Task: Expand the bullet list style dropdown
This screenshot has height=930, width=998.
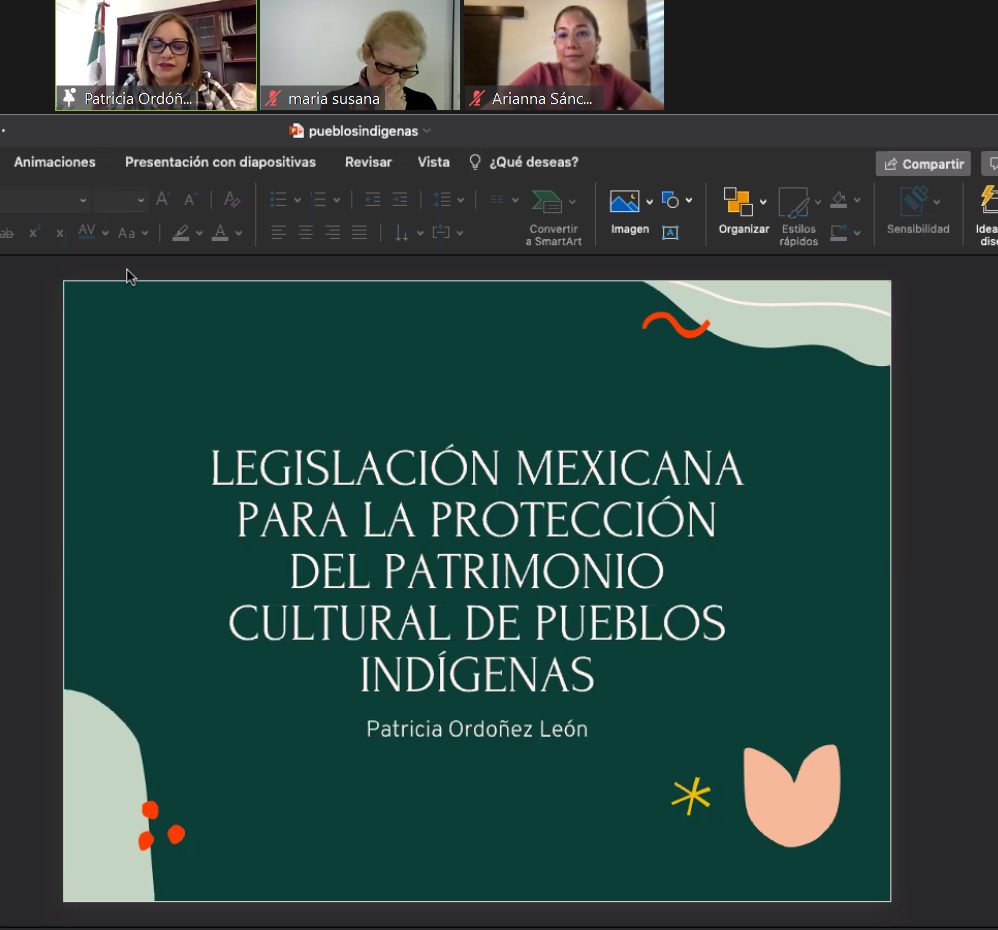Action: coord(297,200)
